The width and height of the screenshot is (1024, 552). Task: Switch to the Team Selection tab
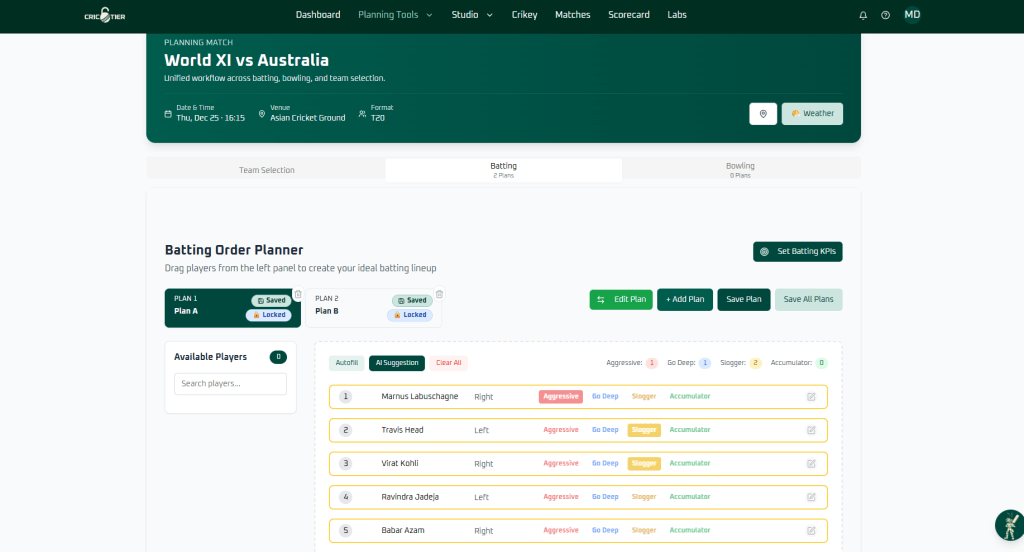point(266,170)
